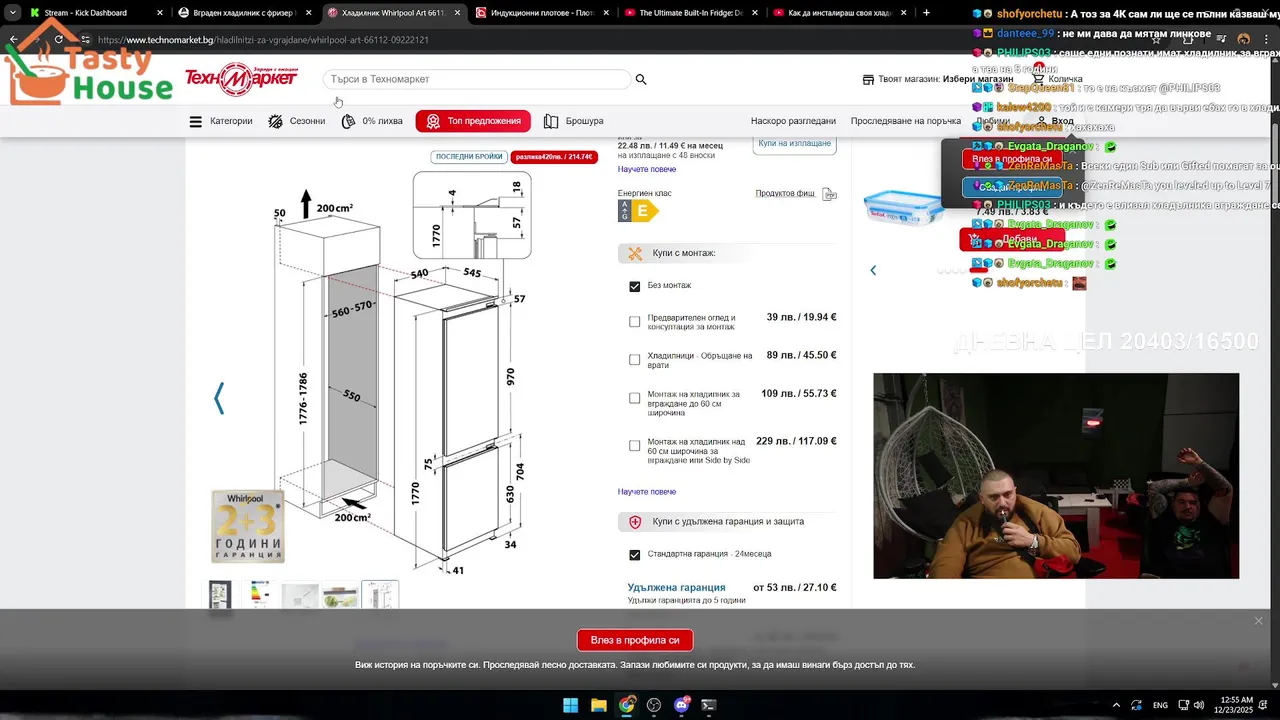Viewport: 1280px width, 720px height.
Task: Check Предварителен оглед и консултация за монтаж
Action: (634, 322)
